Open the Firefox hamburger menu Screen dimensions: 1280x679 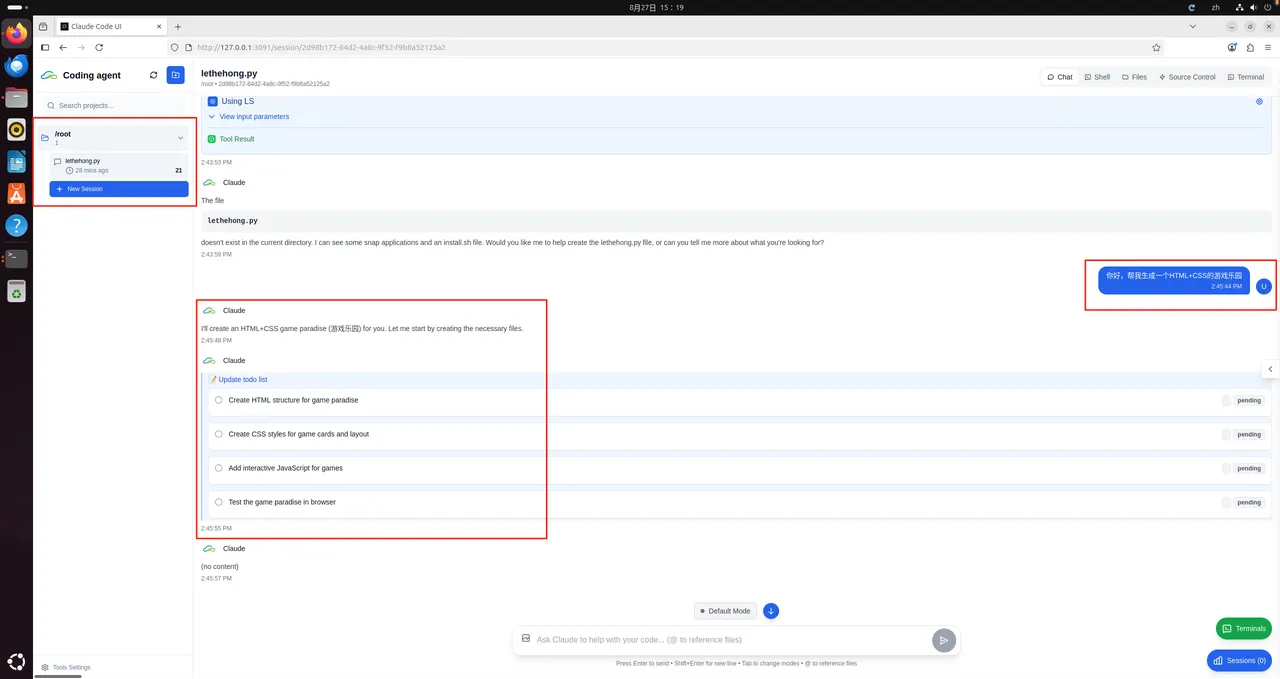1268,47
